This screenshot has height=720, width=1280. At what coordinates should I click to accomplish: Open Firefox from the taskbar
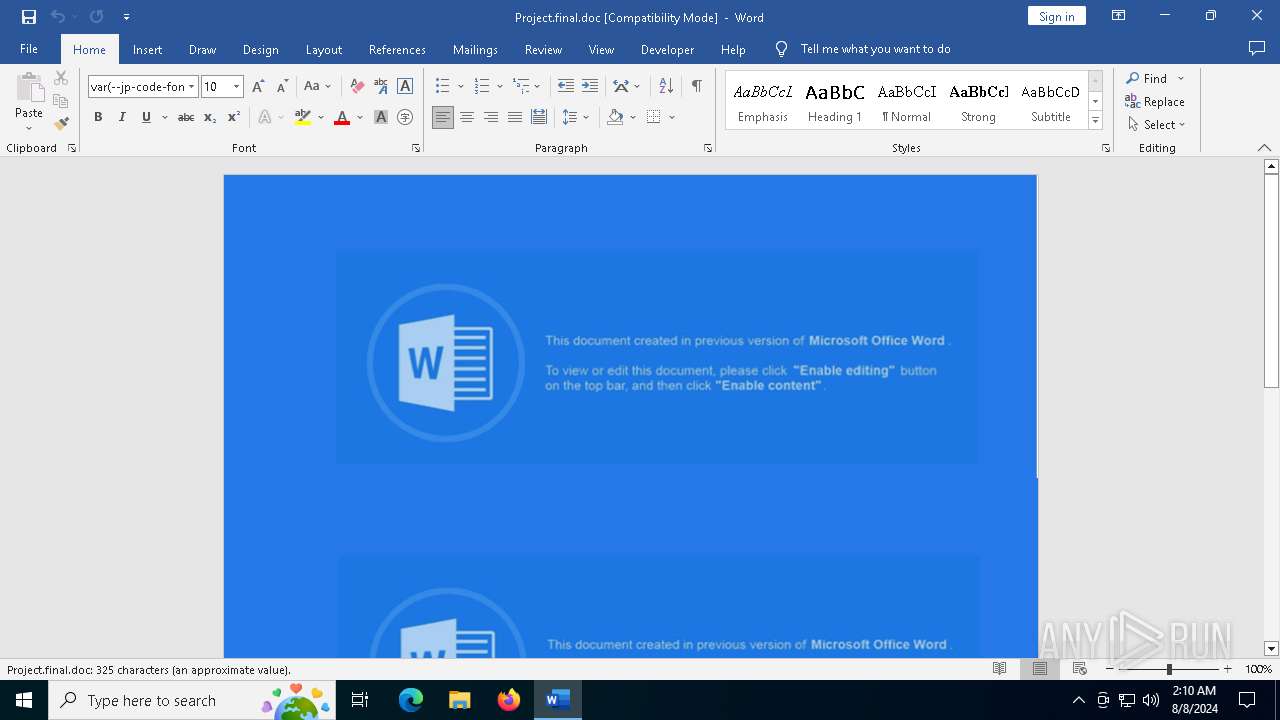coord(509,700)
